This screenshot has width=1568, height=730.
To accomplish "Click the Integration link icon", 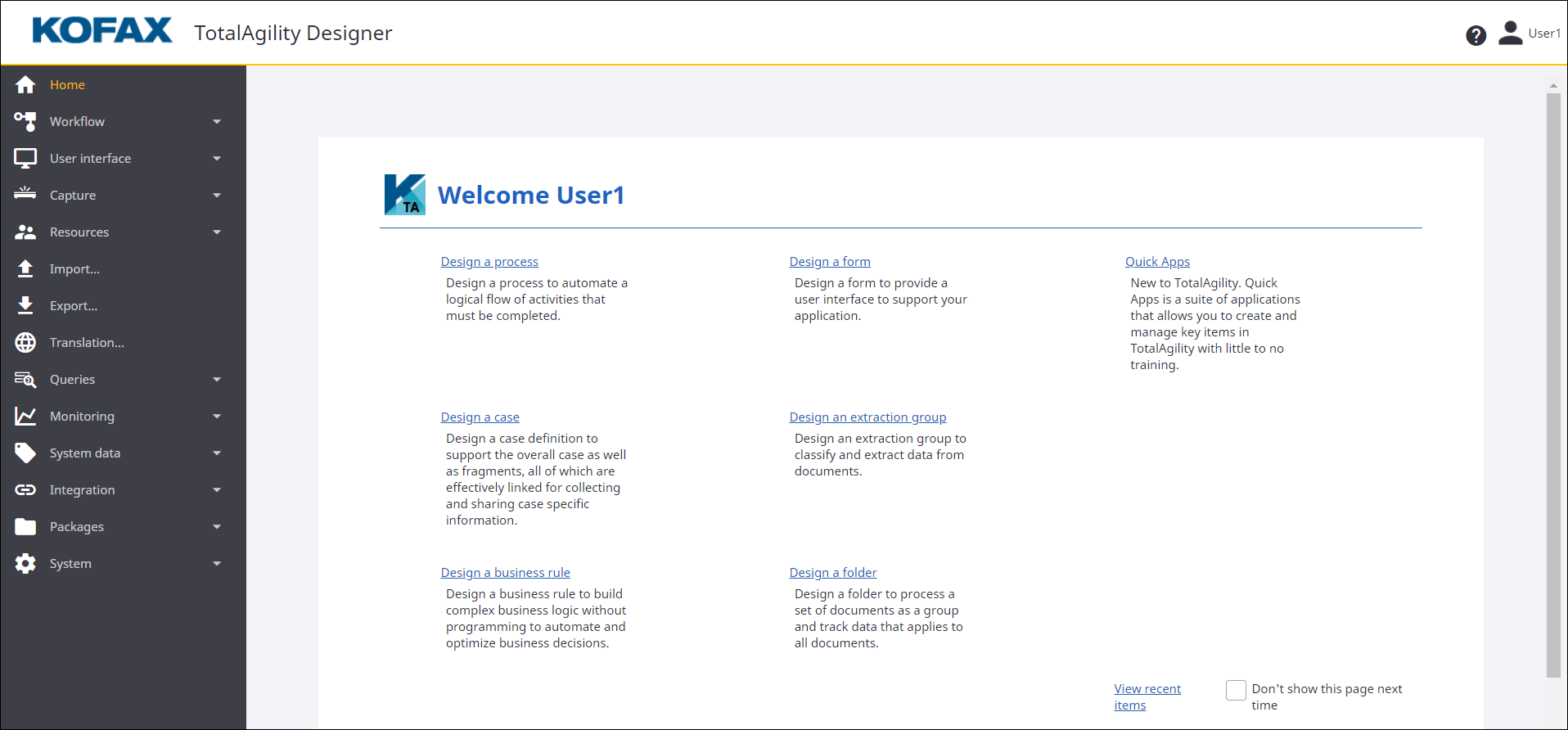I will (25, 490).
